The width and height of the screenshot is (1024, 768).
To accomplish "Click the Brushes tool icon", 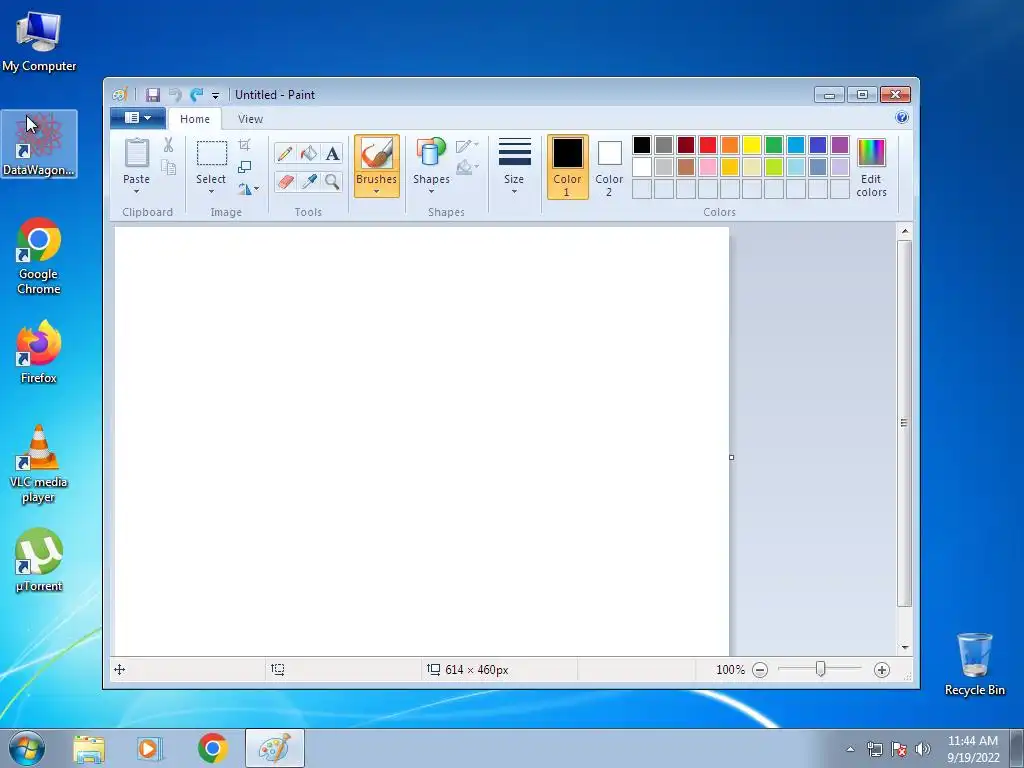I will 377,154.
